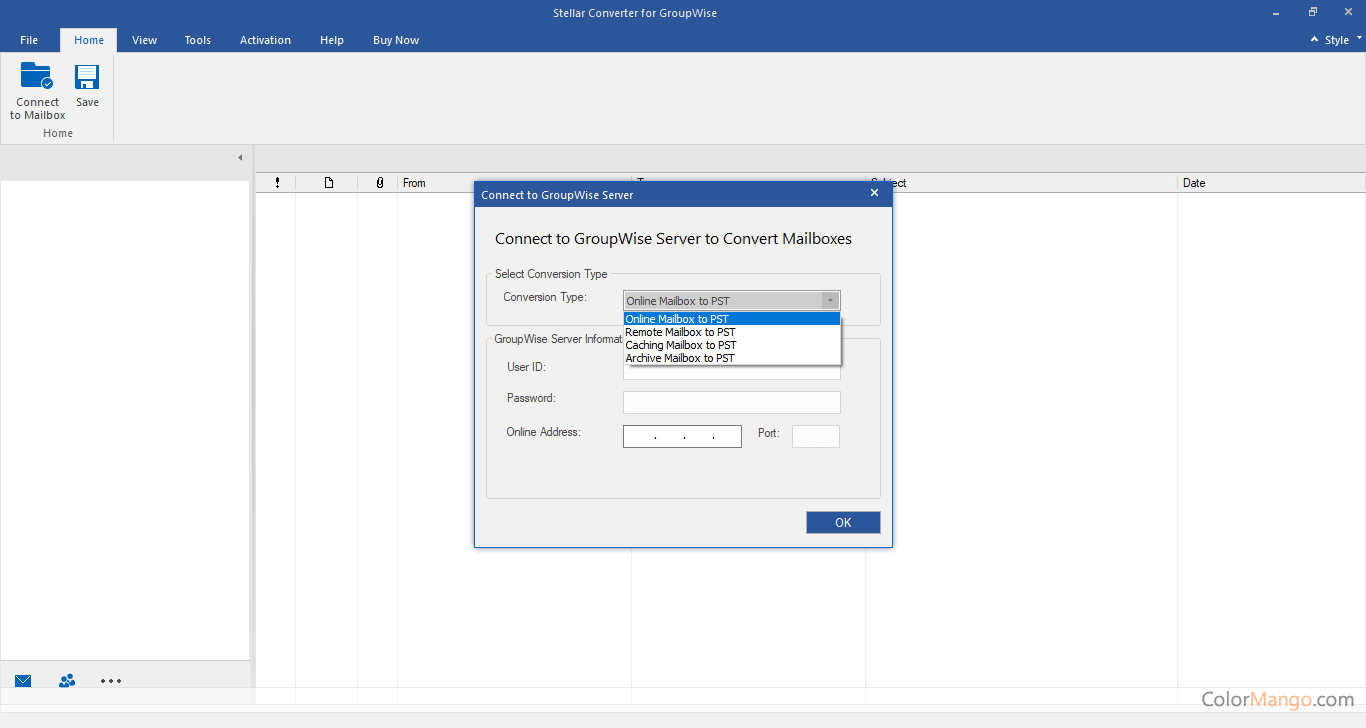This screenshot has width=1366, height=728.
Task: Collapse the left folder pane arrow
Action: point(240,158)
